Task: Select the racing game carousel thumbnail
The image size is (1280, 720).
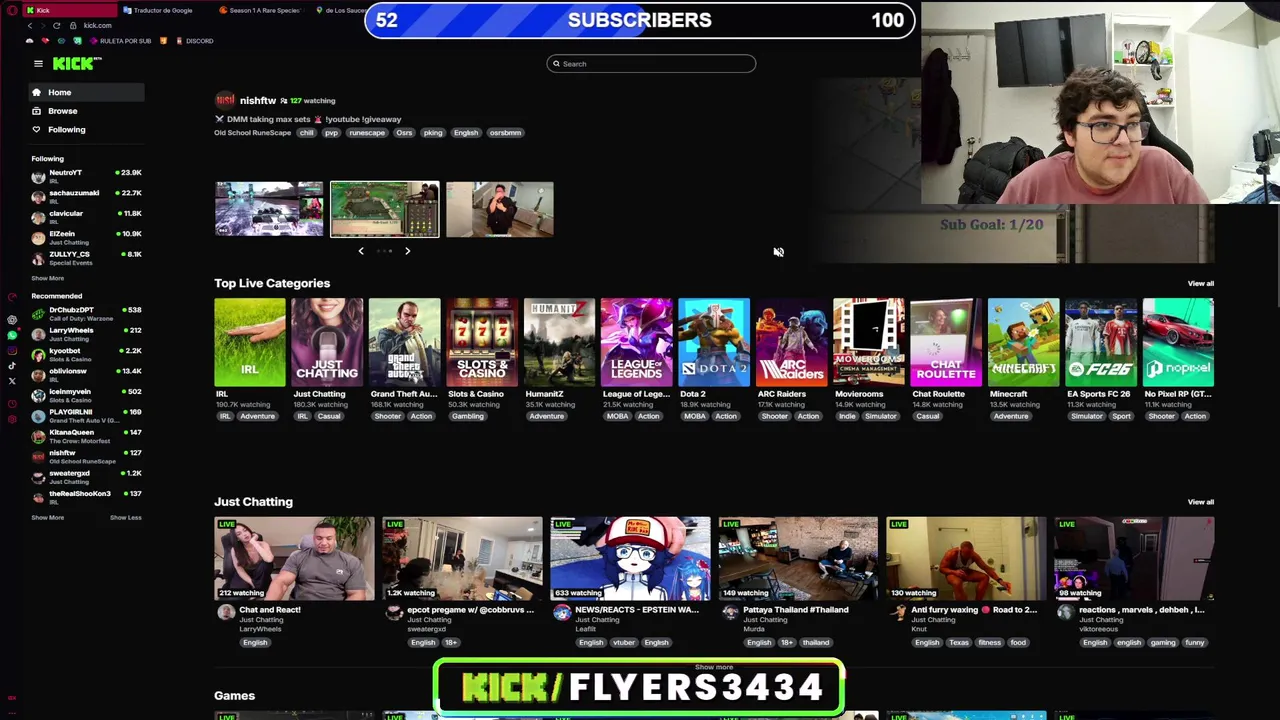Action: pyautogui.click(x=269, y=209)
